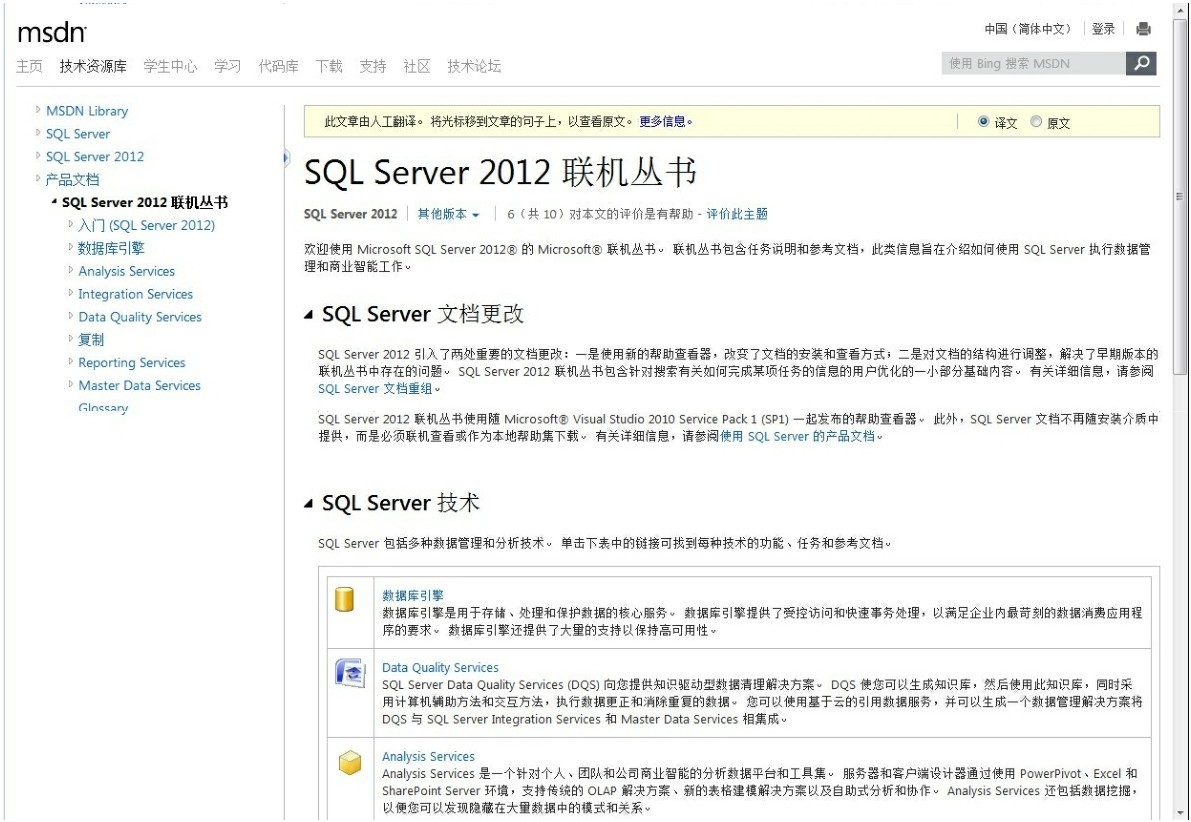The image size is (1191, 822).
Task: Click the yellow database engine cylinder icon
Action: click(x=345, y=599)
